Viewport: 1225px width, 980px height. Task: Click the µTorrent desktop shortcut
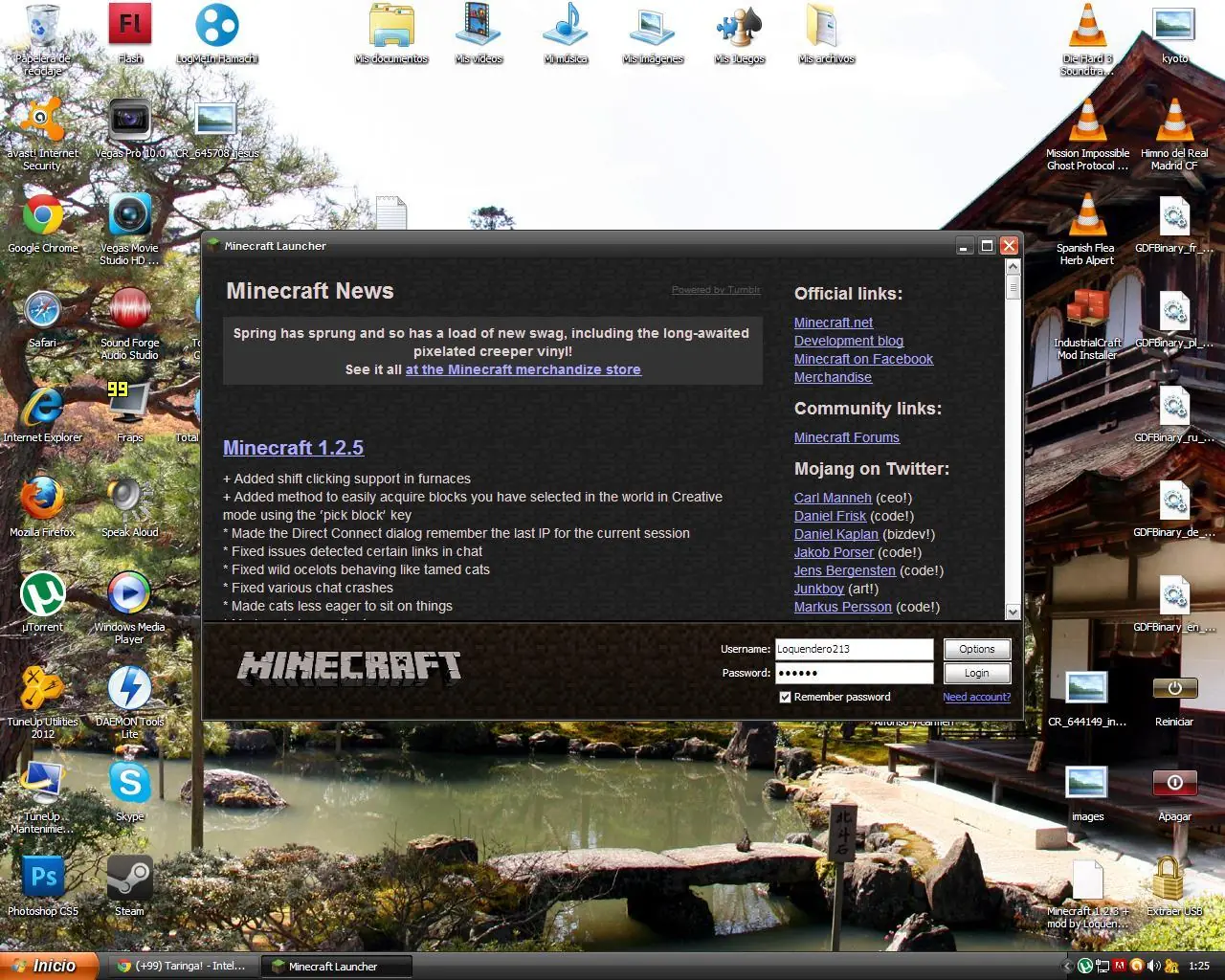(x=43, y=602)
